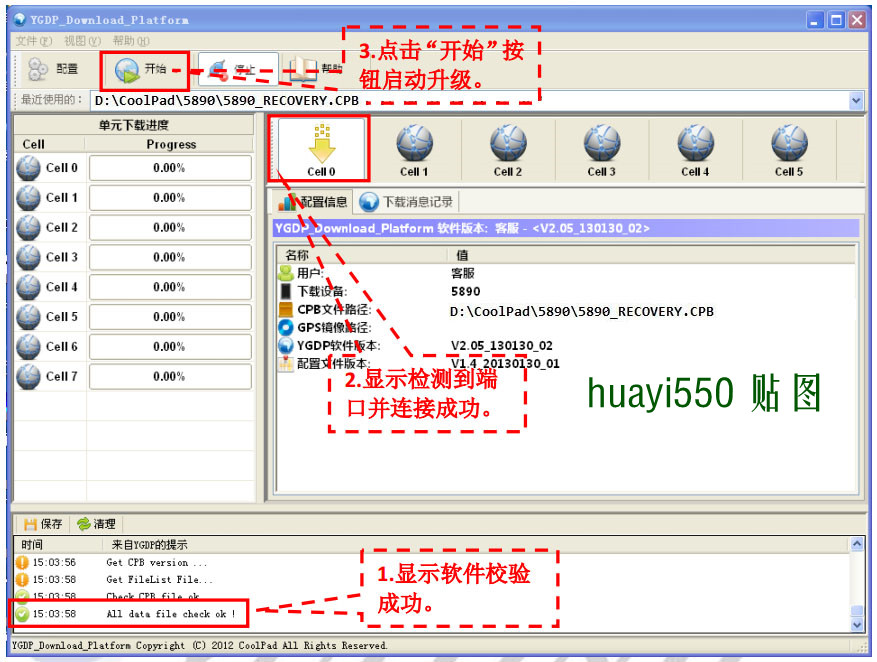The height and width of the screenshot is (662, 877).
Task: Select the 配置文件版本 row icon
Action: pyautogui.click(x=286, y=363)
